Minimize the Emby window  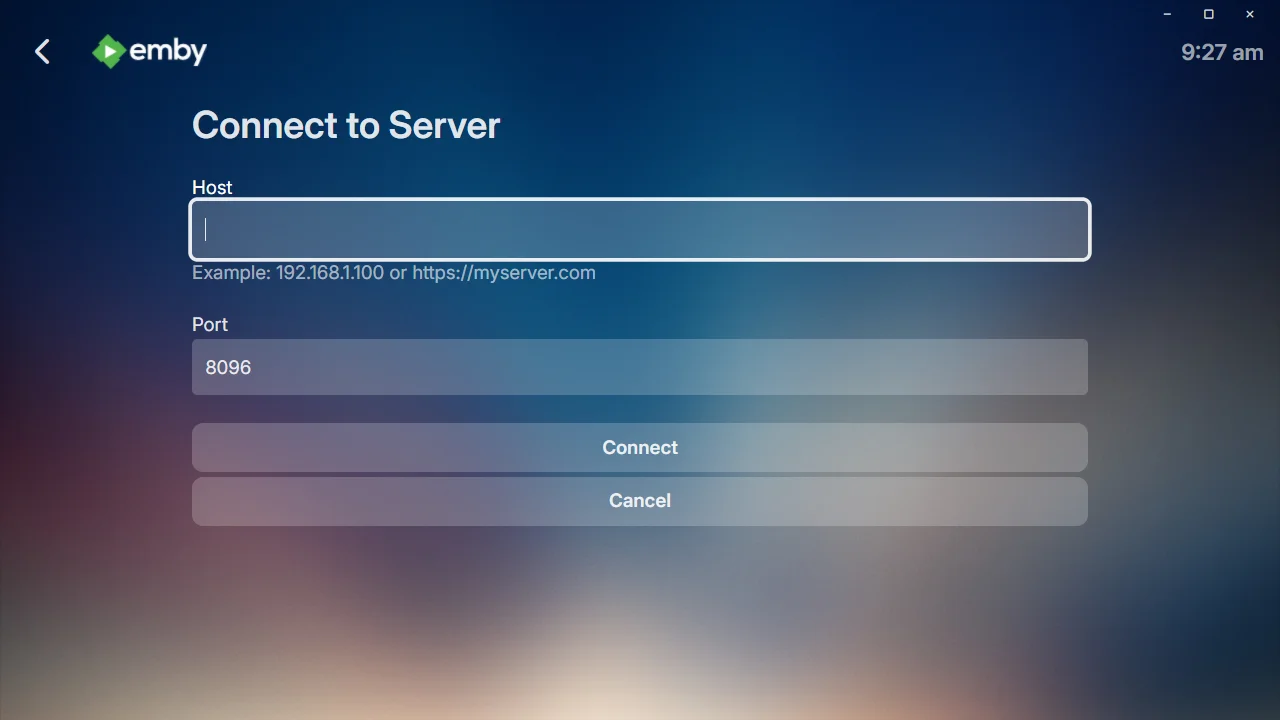point(1167,14)
